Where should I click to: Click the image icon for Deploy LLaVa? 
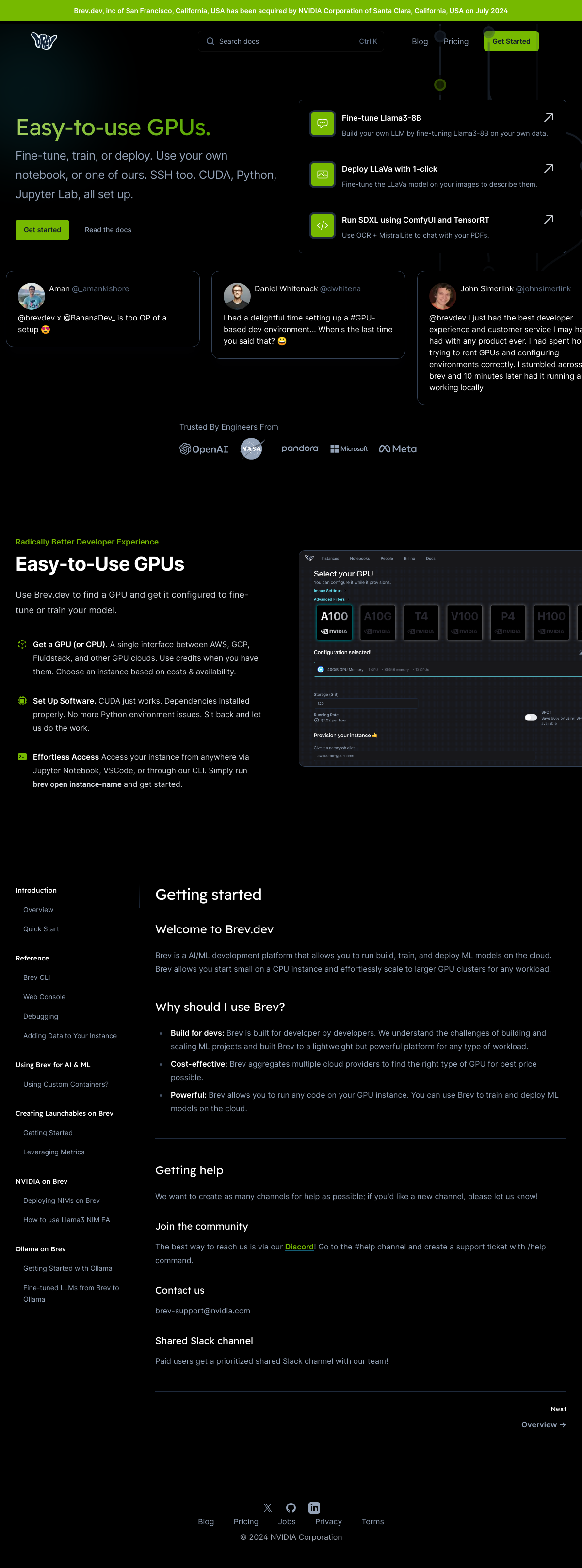coord(323,175)
